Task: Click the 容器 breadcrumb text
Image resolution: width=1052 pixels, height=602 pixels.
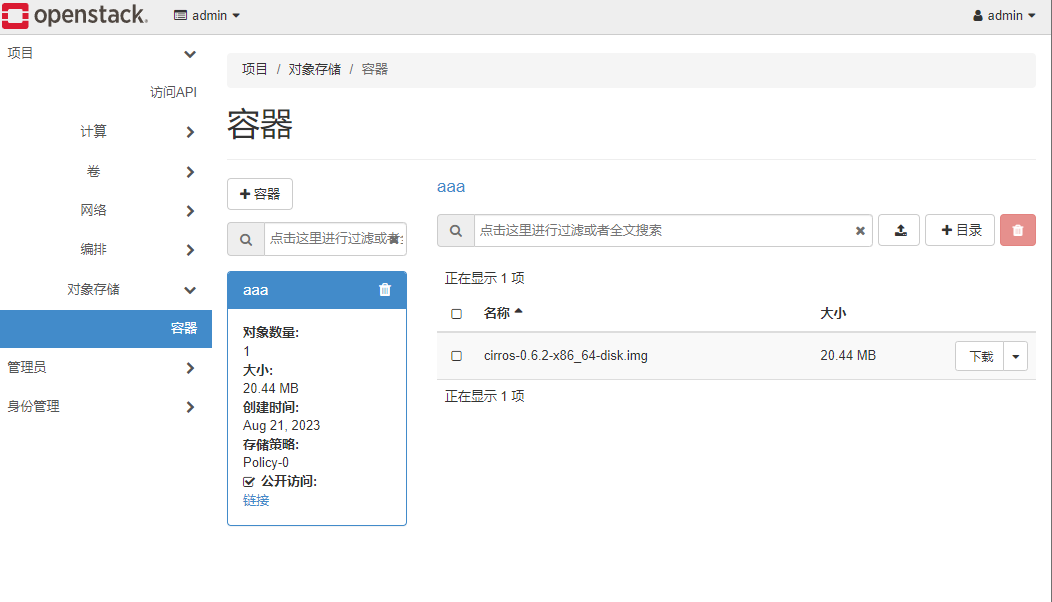Action: pos(374,69)
